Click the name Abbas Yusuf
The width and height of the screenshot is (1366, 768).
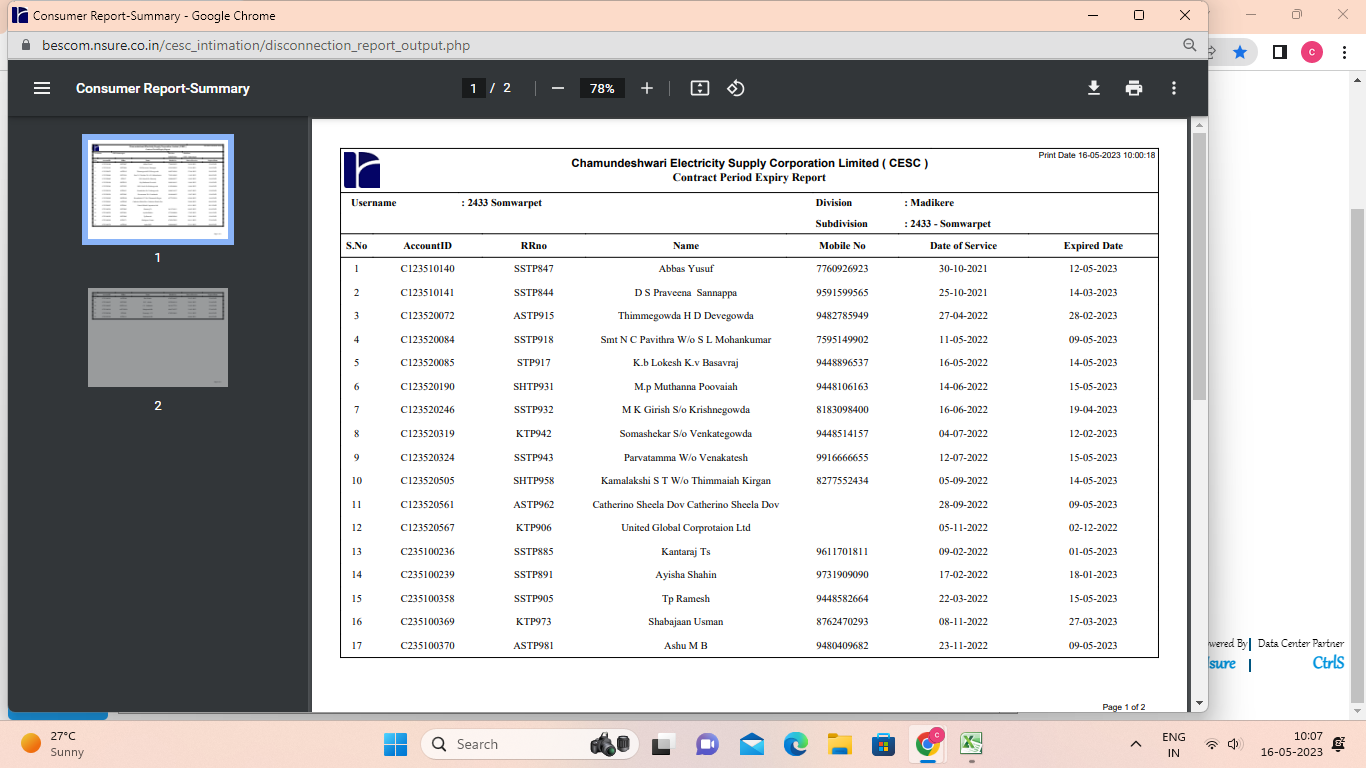[x=686, y=269]
